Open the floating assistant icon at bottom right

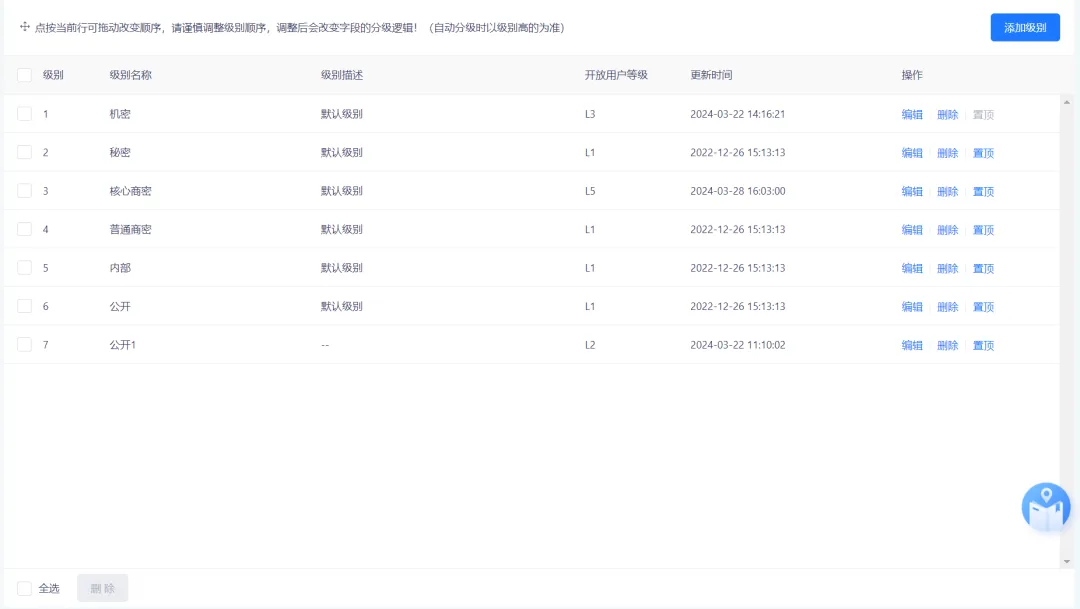click(x=1044, y=507)
